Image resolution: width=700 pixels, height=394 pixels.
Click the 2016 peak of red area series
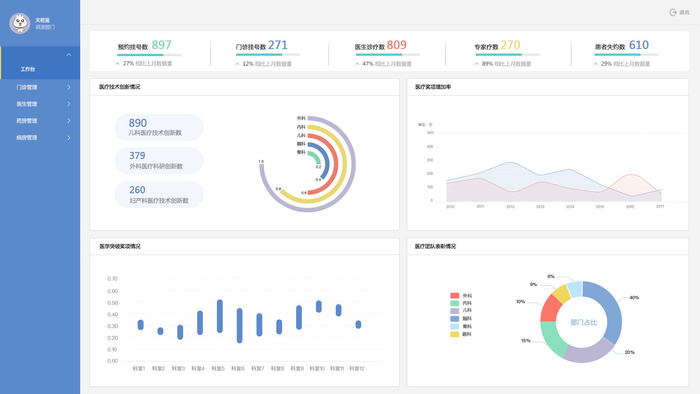(x=630, y=174)
